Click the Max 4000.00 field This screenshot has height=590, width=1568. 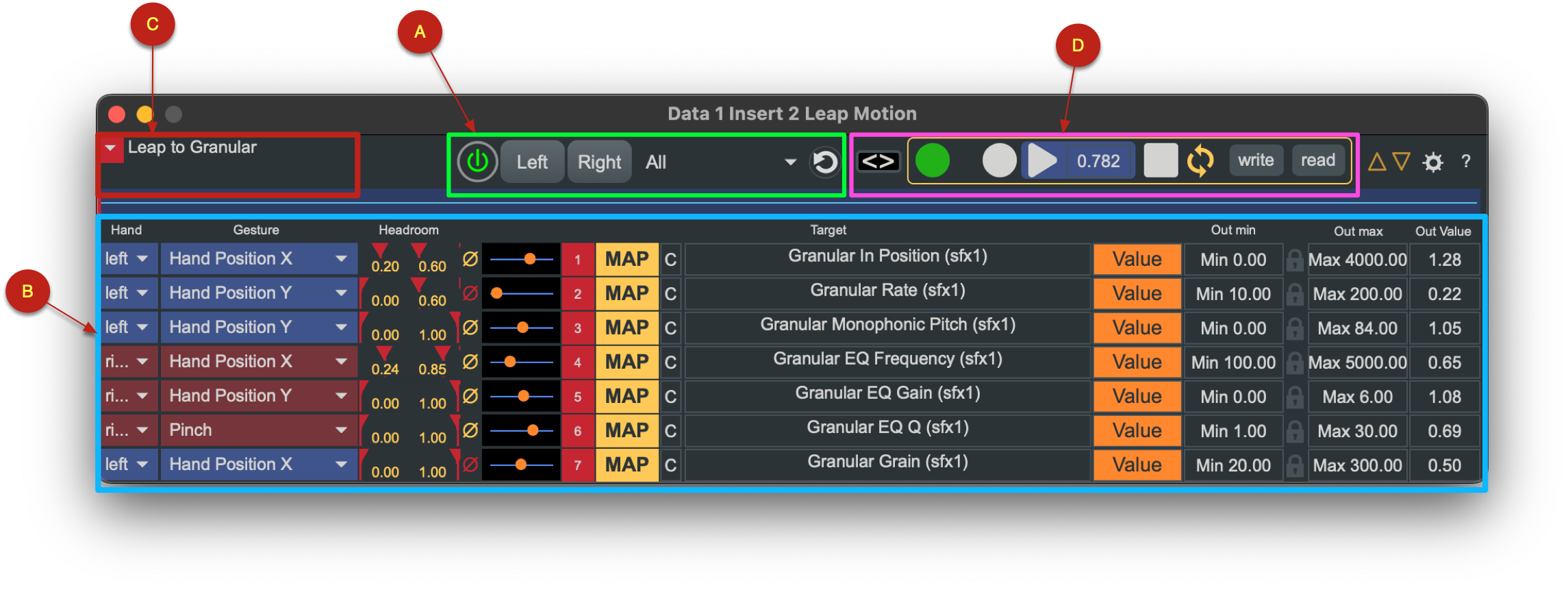click(1357, 260)
